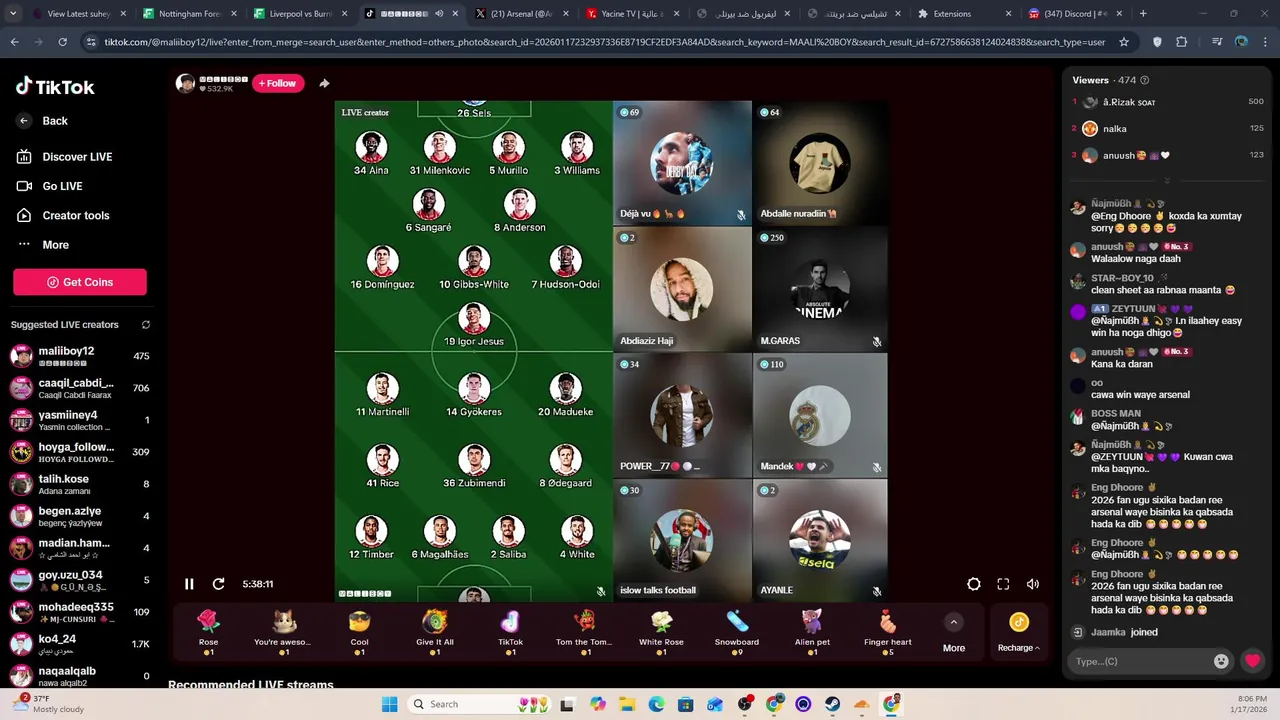Send White Rose gift
This screenshot has width=1280, height=720.
(661, 632)
